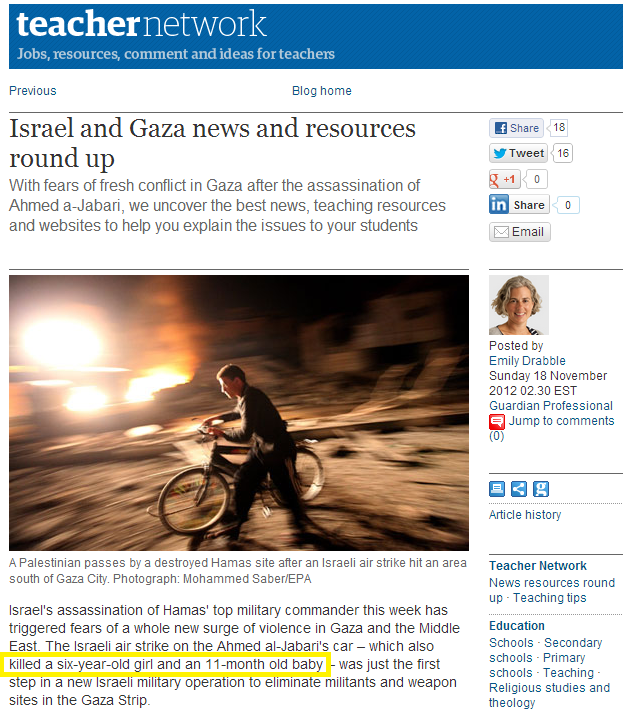623x709 pixels.
Task: Open the Teacher Network section heading
Action: tap(538, 566)
